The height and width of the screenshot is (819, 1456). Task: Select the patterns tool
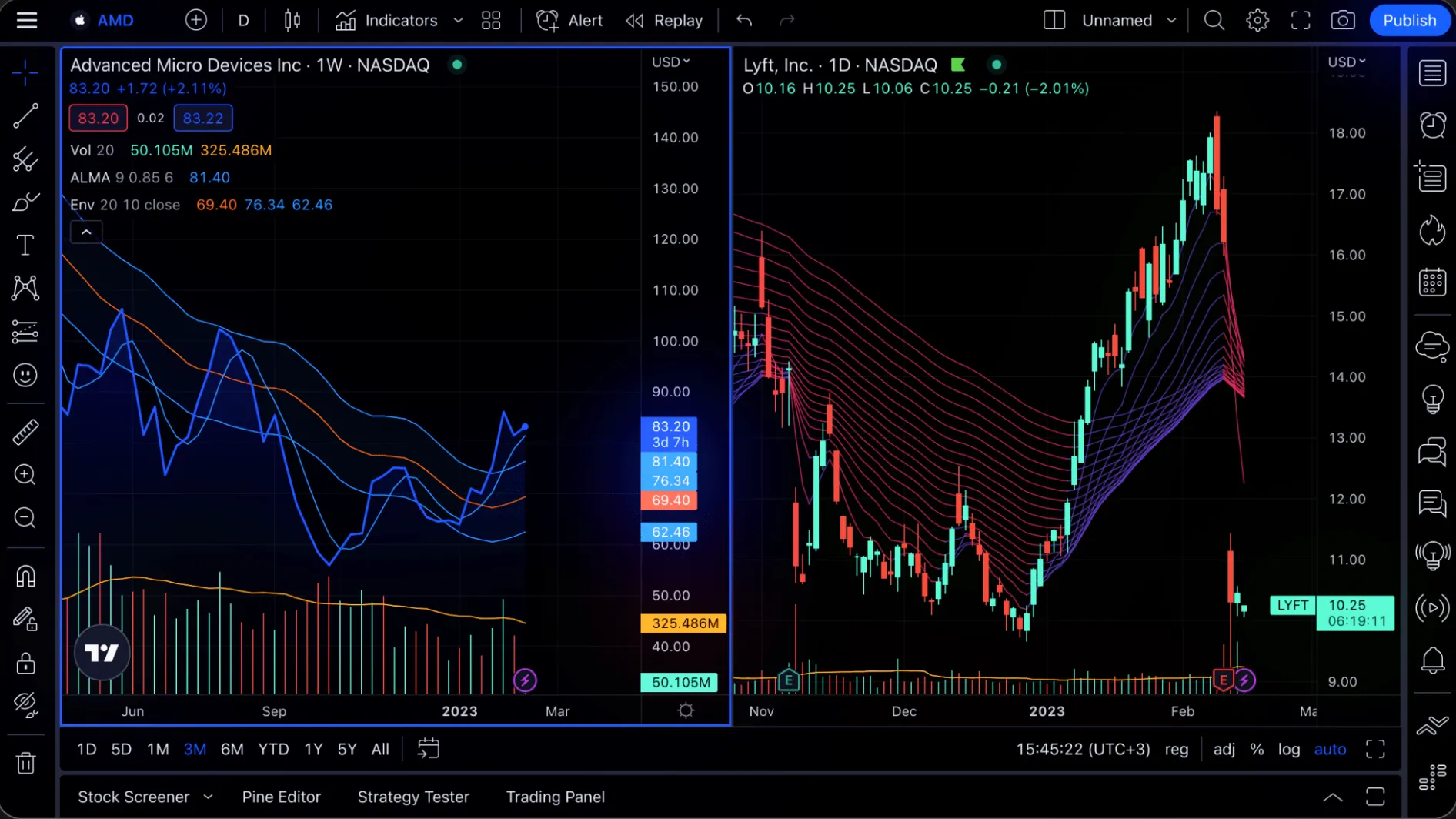click(x=25, y=289)
